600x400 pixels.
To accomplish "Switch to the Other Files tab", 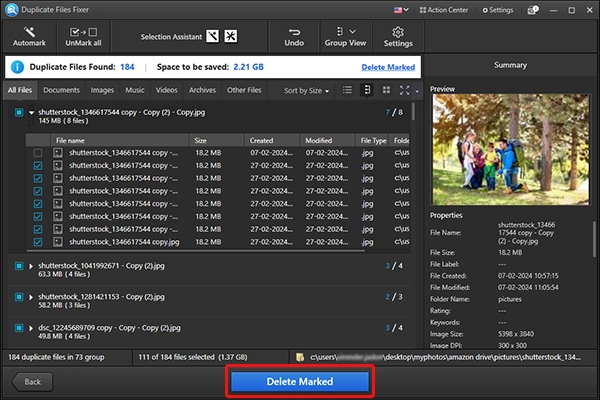I will point(244,90).
